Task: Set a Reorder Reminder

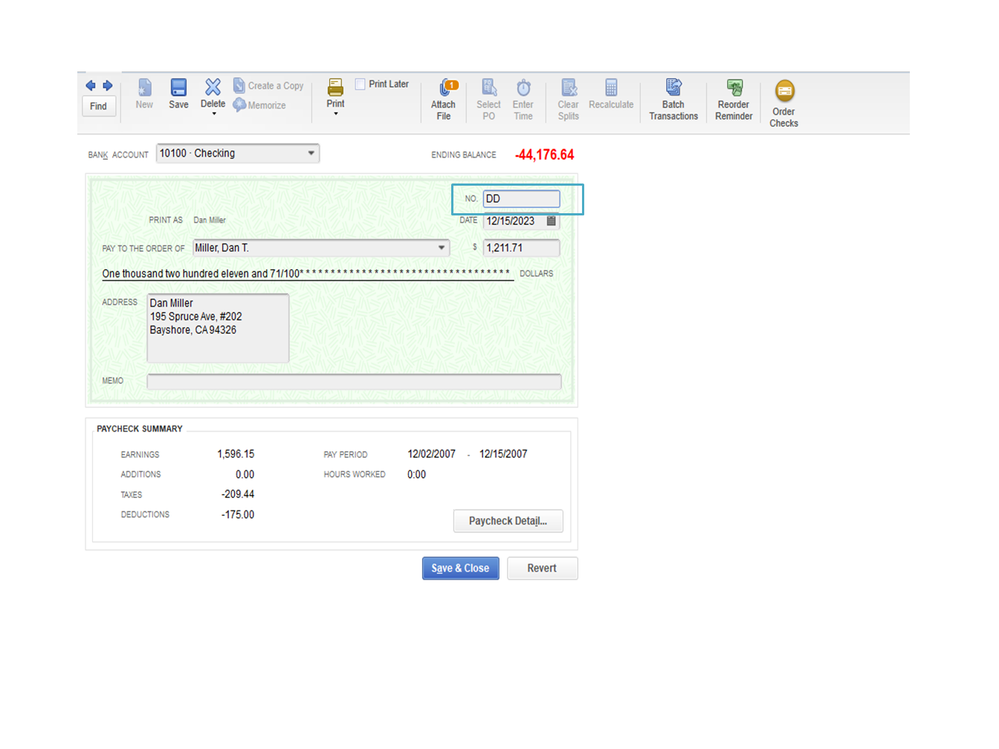Action: coord(734,100)
